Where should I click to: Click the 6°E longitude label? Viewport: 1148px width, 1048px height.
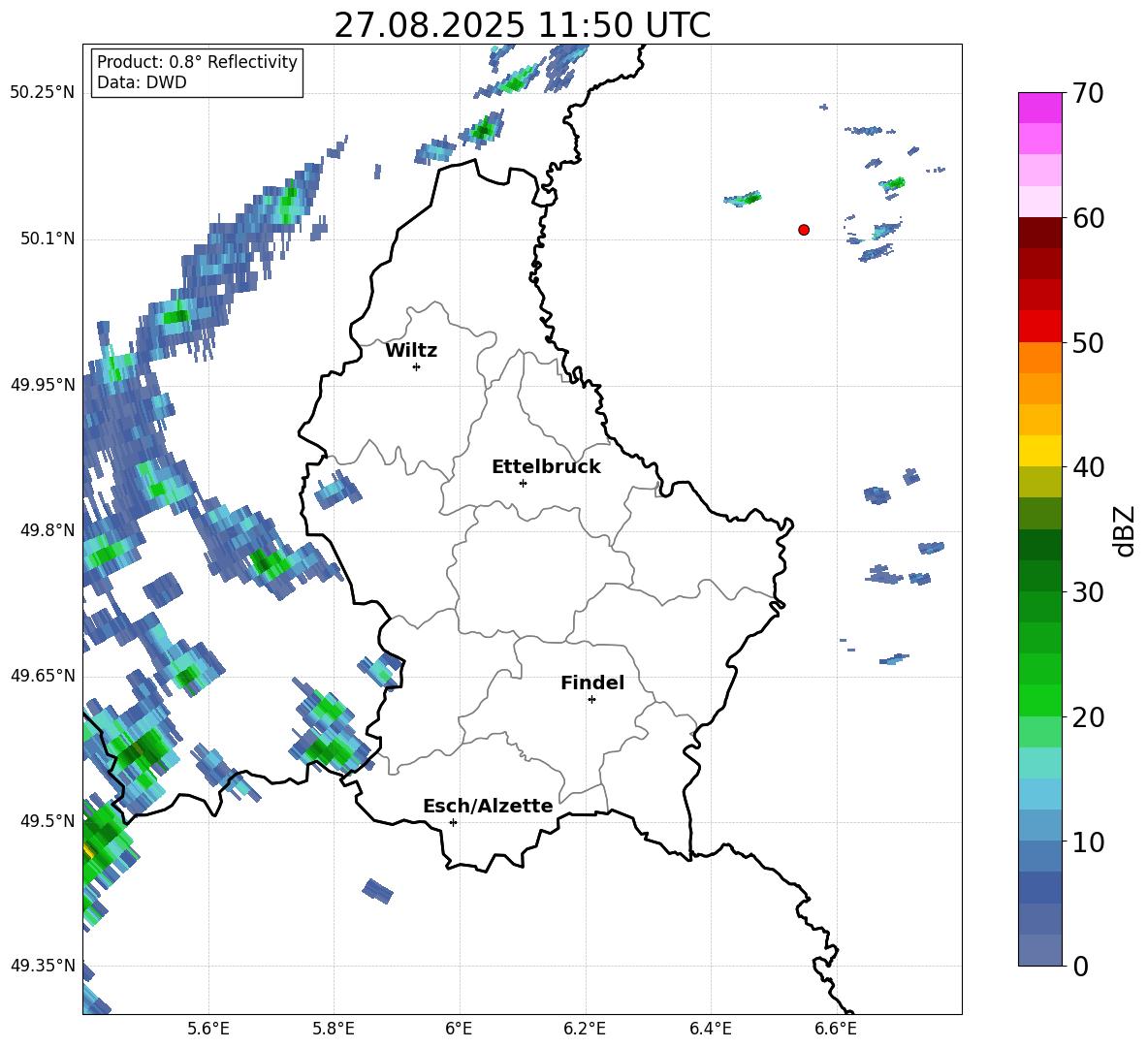tap(459, 1030)
